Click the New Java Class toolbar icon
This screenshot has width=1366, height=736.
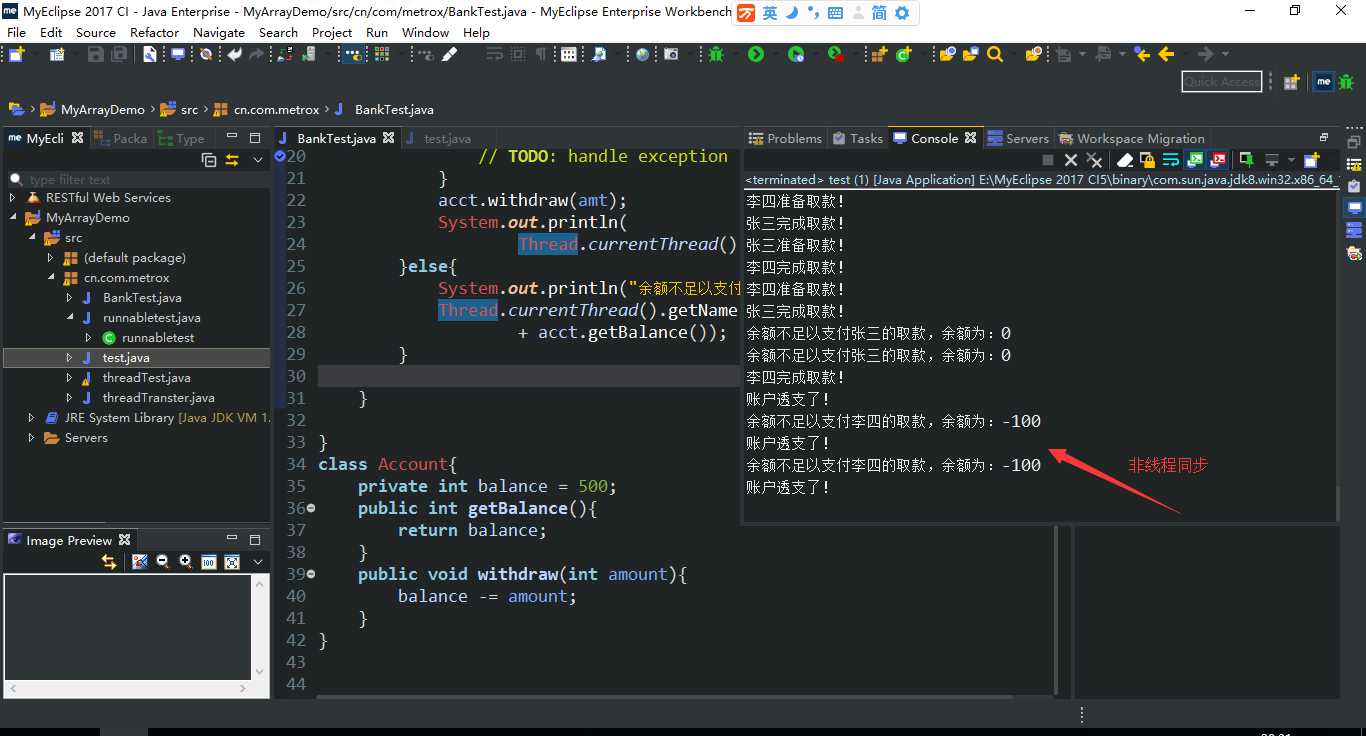tap(904, 55)
